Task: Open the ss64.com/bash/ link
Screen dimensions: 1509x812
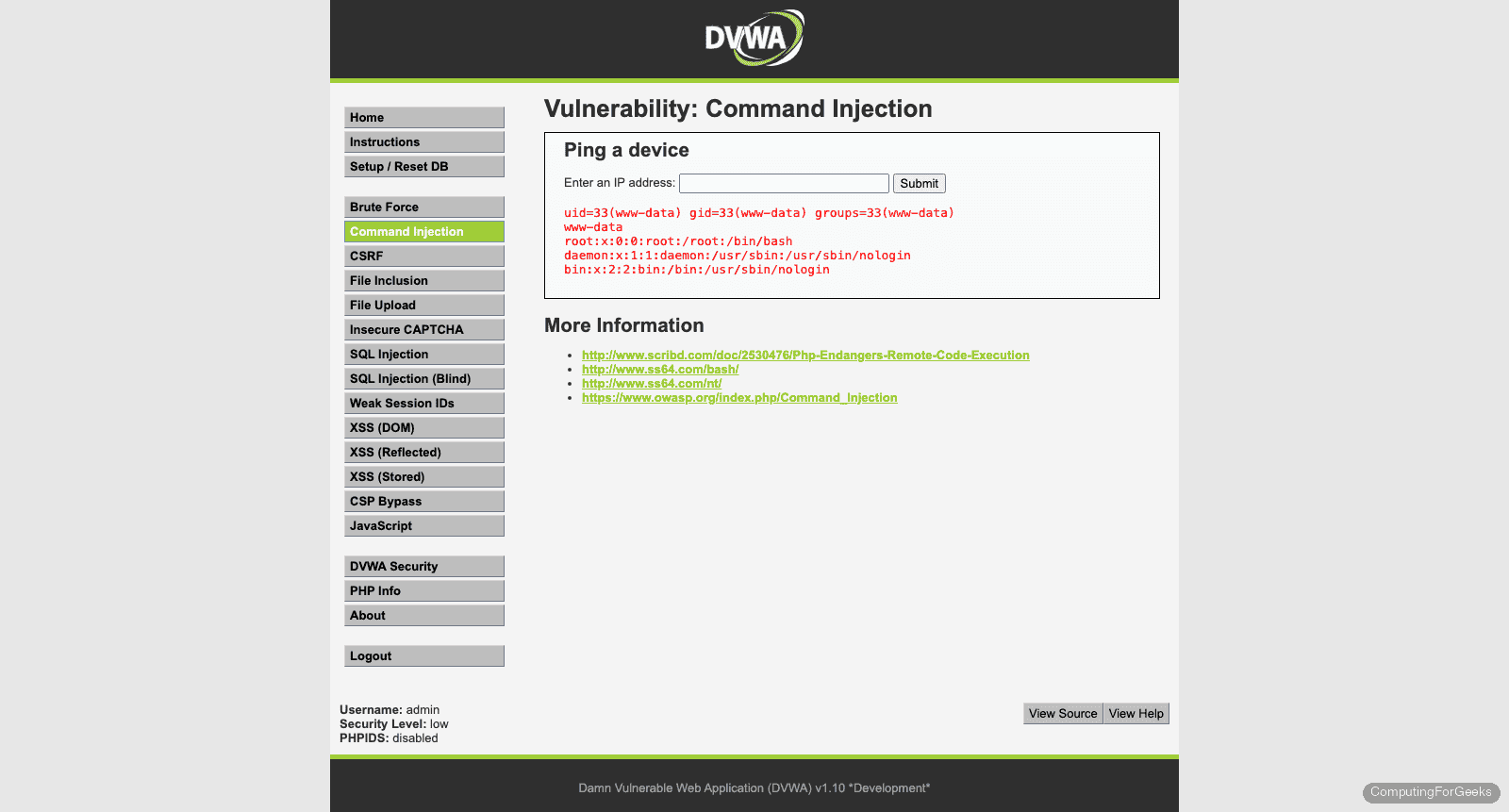Action: click(660, 370)
